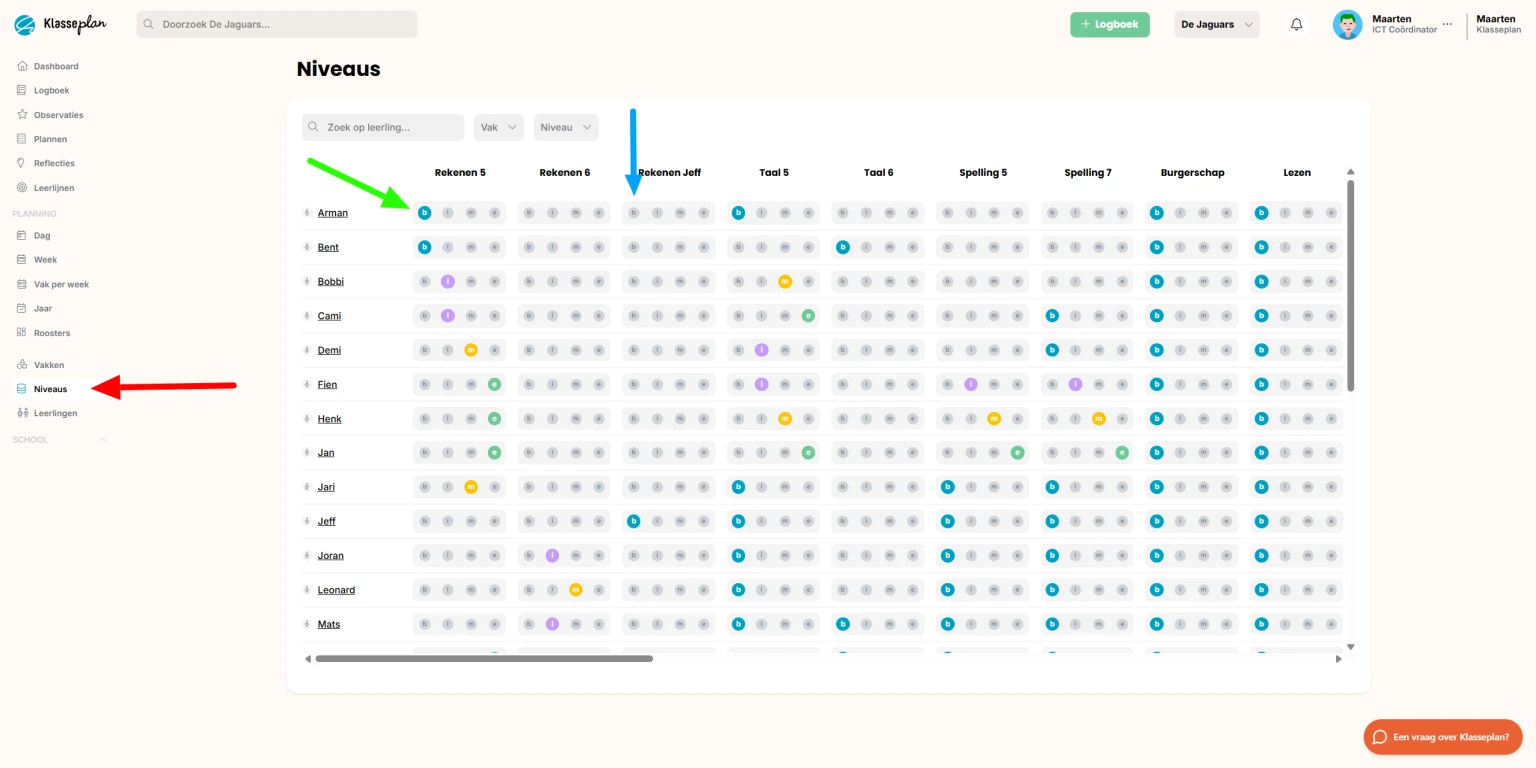Image resolution: width=1536 pixels, height=768 pixels.
Task: Go to Roosters in the sidebar
Action: pyautogui.click(x=52, y=333)
